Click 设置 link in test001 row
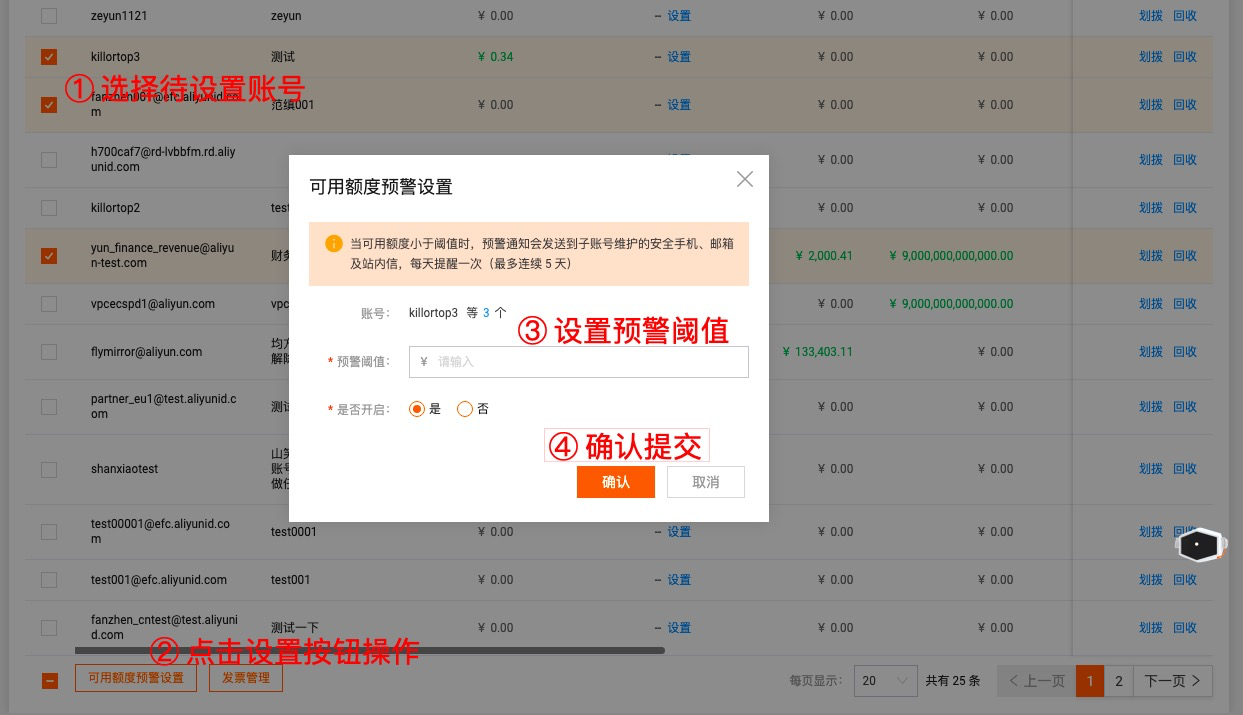The image size is (1243, 715). (x=679, y=580)
